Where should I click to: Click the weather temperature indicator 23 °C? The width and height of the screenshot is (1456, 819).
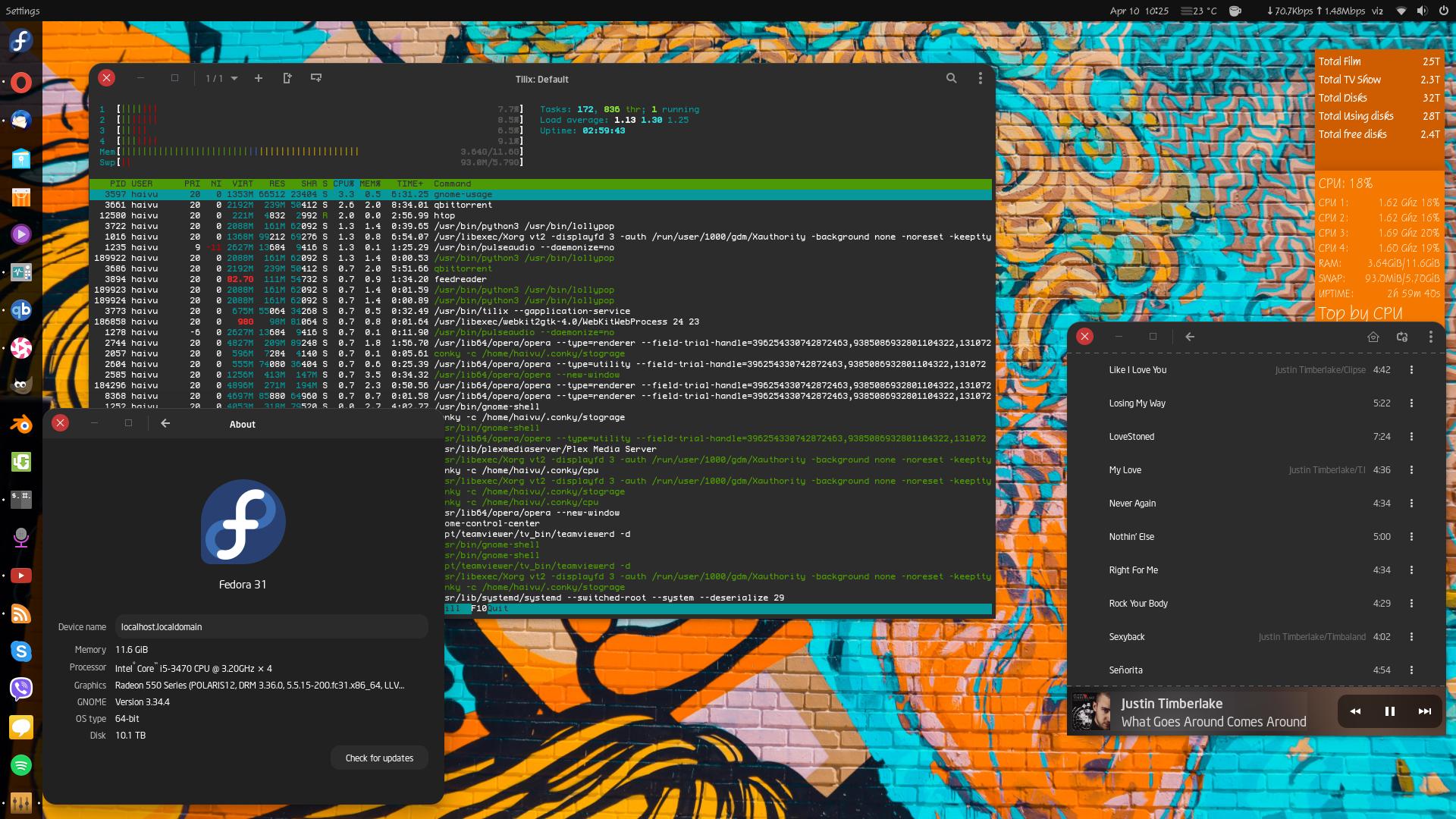tap(1199, 11)
